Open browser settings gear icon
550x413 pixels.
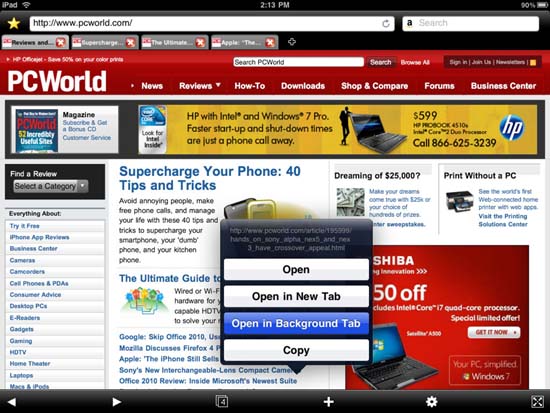[431, 402]
